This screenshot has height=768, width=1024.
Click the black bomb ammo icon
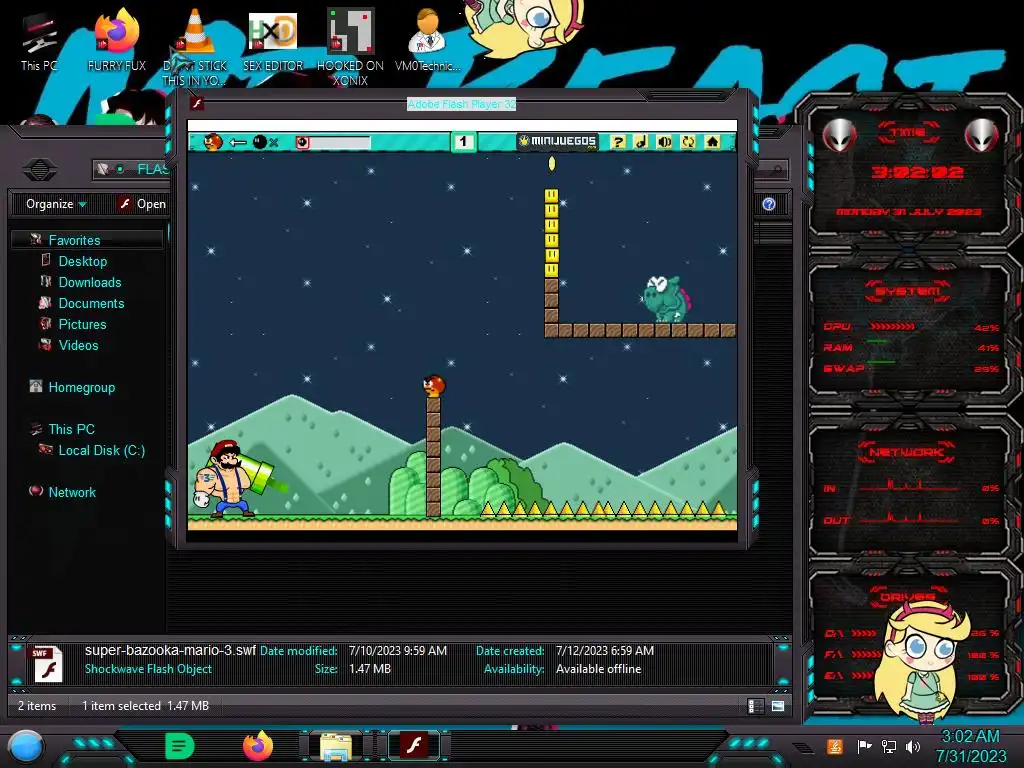coord(259,142)
